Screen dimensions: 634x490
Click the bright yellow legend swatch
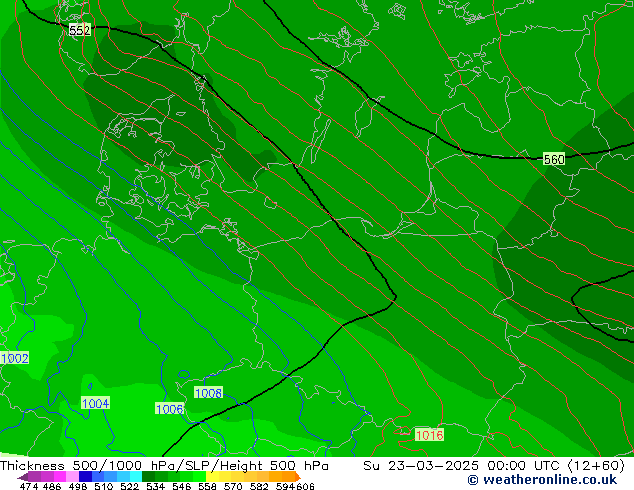pos(212,476)
